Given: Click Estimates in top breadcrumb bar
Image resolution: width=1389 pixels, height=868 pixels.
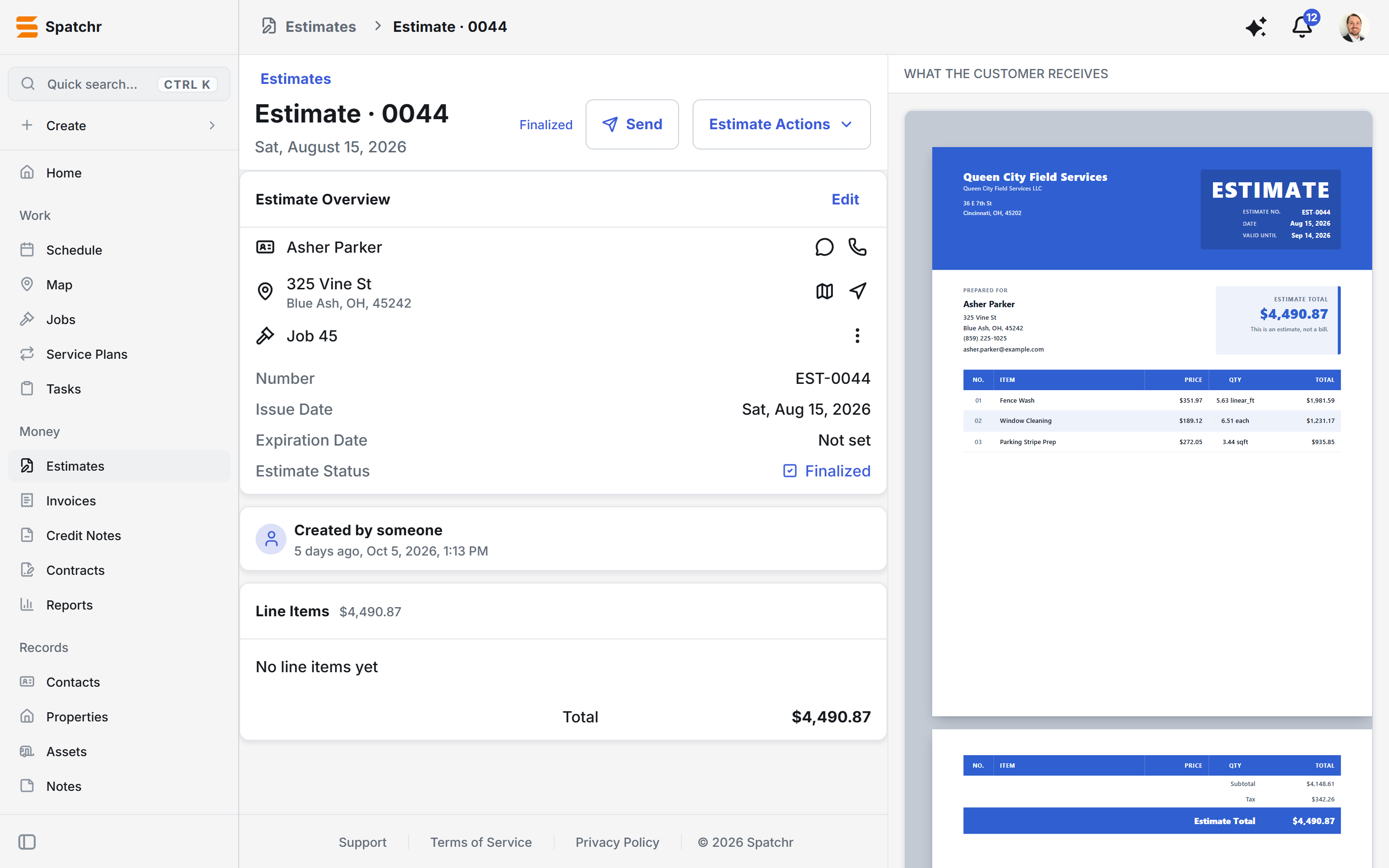Looking at the screenshot, I should pos(320,27).
